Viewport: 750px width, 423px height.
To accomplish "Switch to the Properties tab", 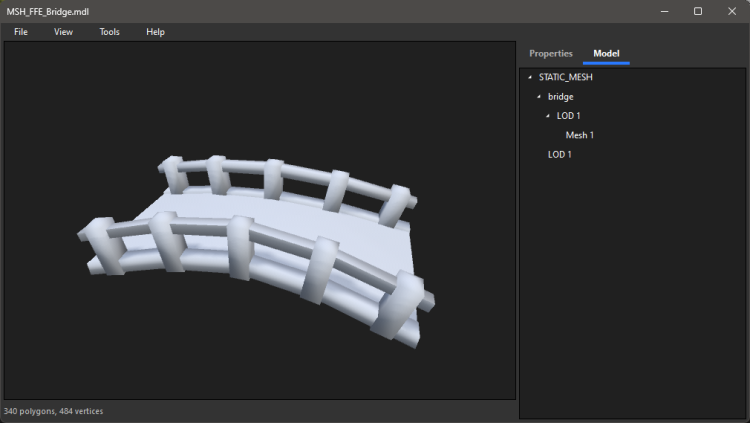I will [x=551, y=54].
